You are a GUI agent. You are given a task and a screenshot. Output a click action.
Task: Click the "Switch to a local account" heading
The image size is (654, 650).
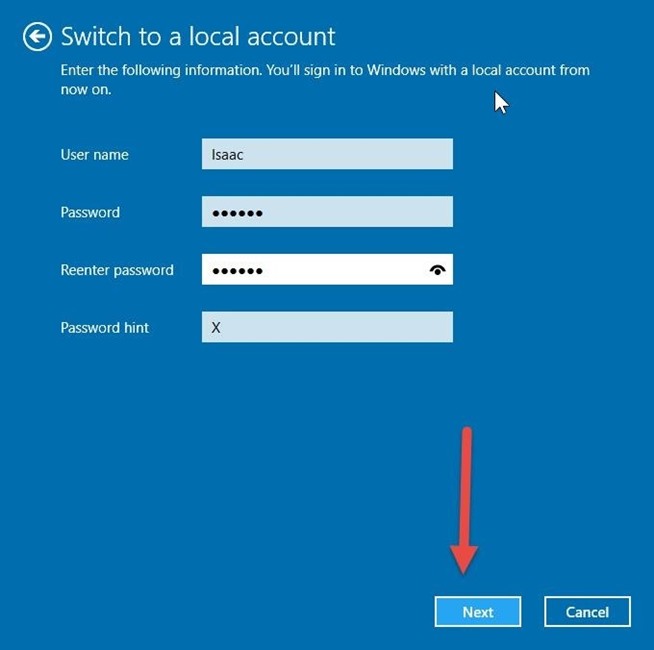tap(198, 38)
